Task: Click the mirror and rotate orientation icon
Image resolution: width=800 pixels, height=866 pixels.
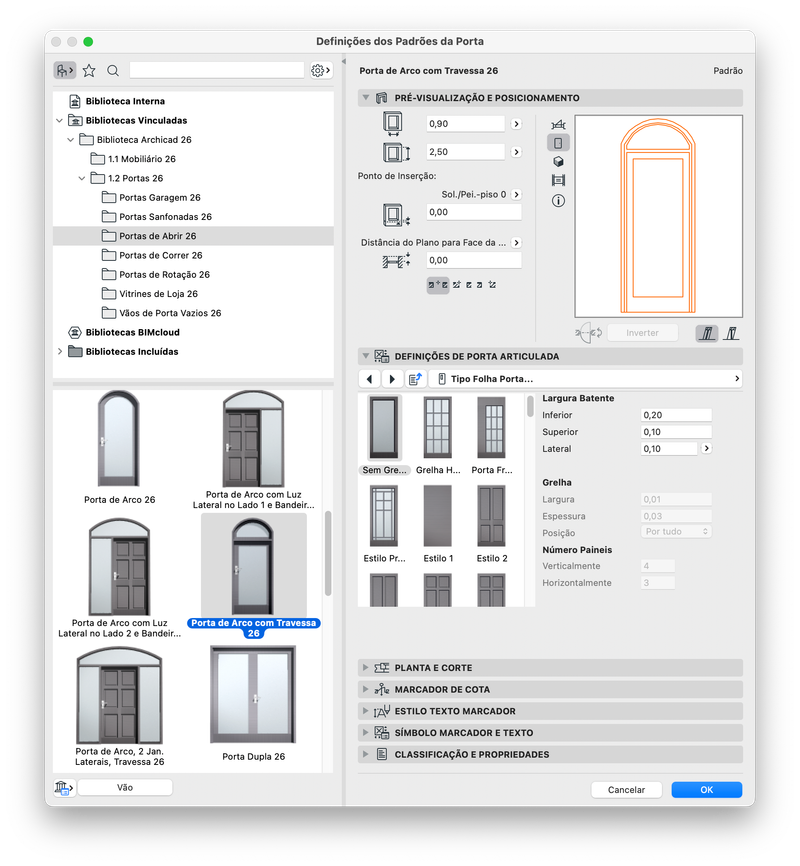Action: point(589,333)
